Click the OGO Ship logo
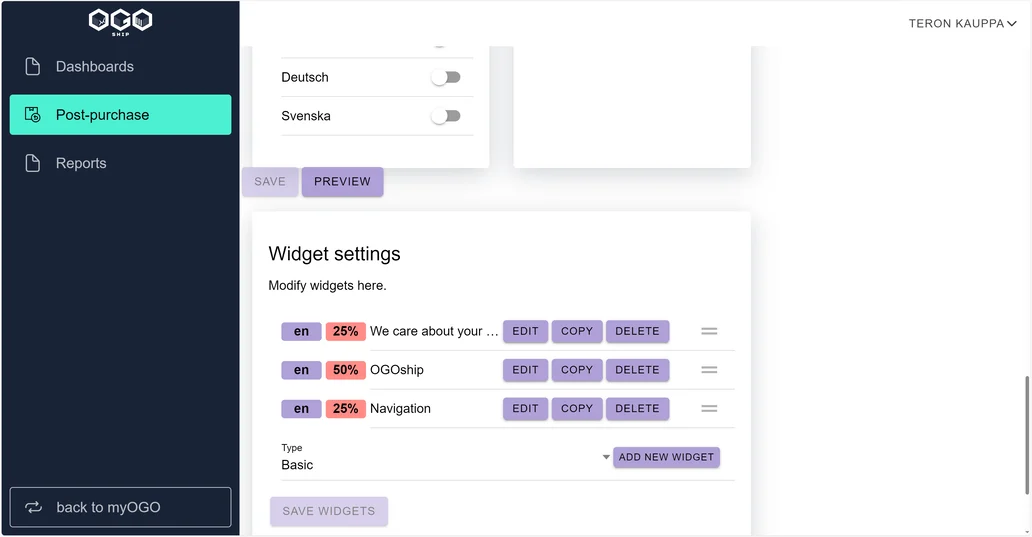This screenshot has height=537, width=1032. pos(120,22)
